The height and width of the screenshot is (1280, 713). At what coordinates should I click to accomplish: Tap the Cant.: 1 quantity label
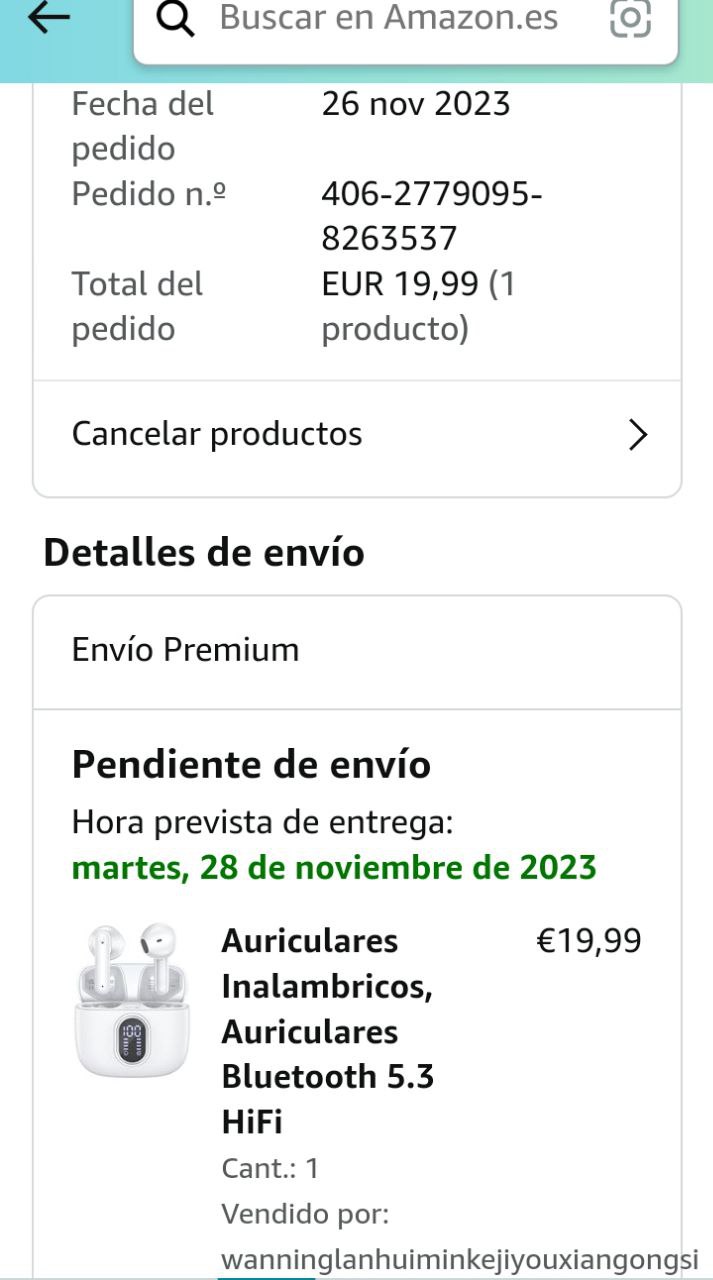(x=270, y=1168)
